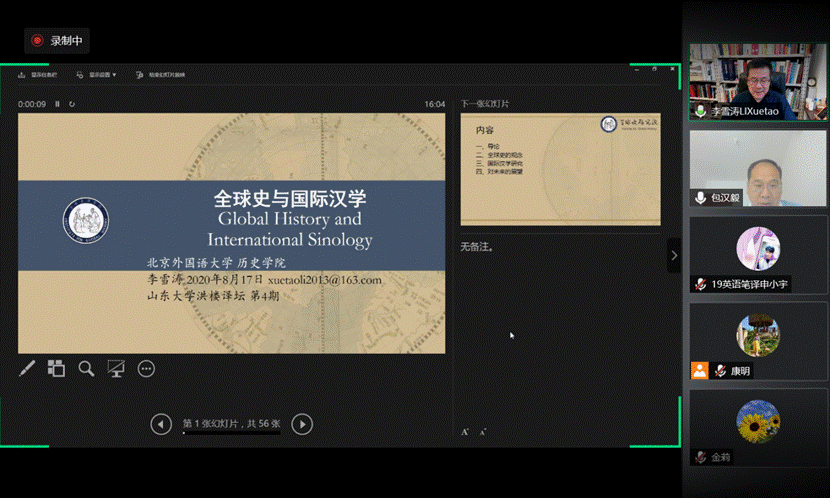Click 显示任务栏 in the presenter toolbar

(x=38, y=74)
